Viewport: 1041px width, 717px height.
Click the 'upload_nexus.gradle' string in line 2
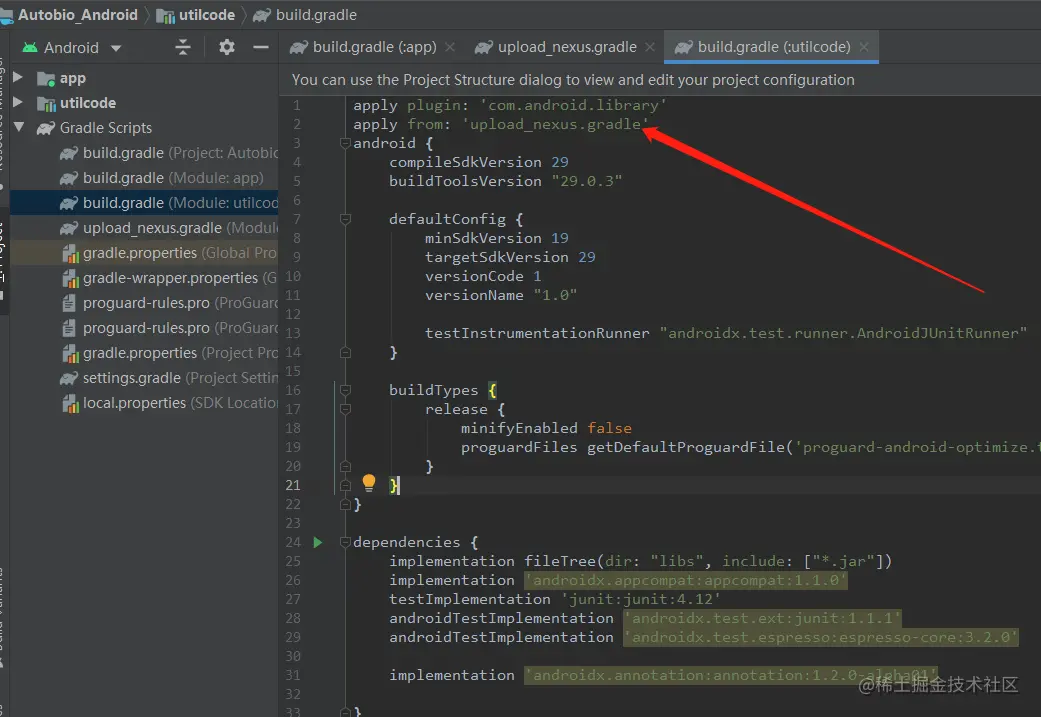(555, 124)
